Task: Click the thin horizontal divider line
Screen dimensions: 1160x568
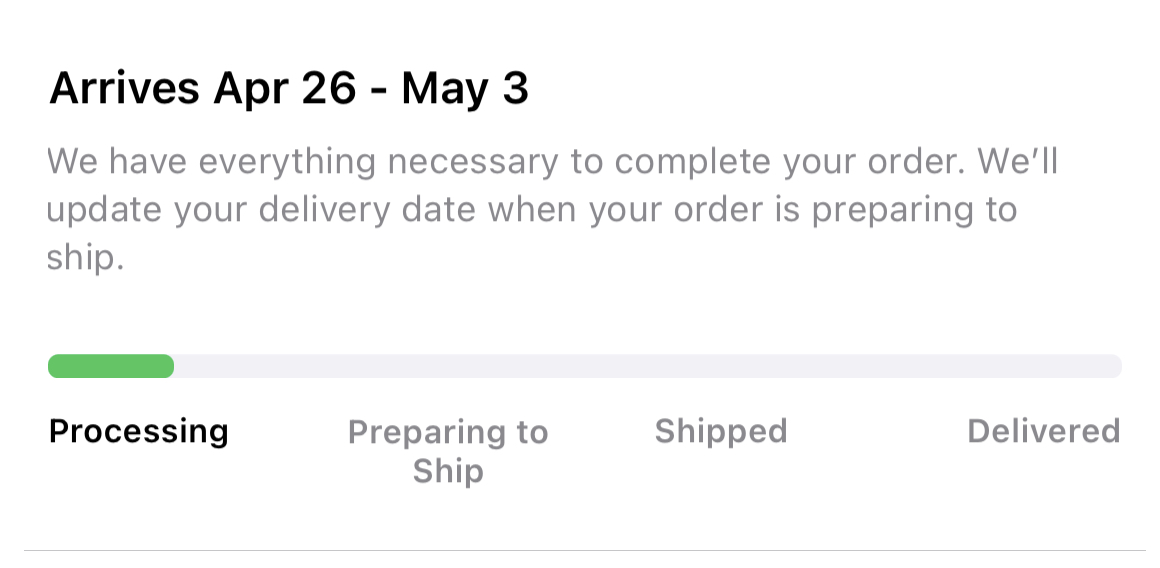Action: point(584,550)
